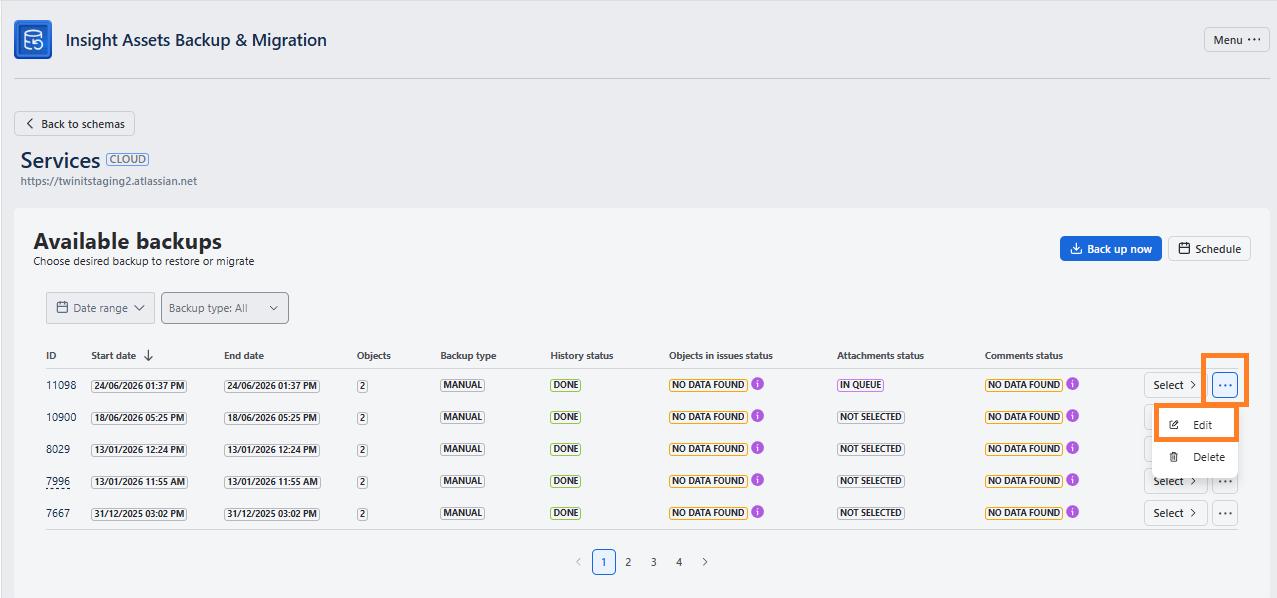The height and width of the screenshot is (598, 1277).
Task: Open the Date range filter
Action: pos(100,308)
